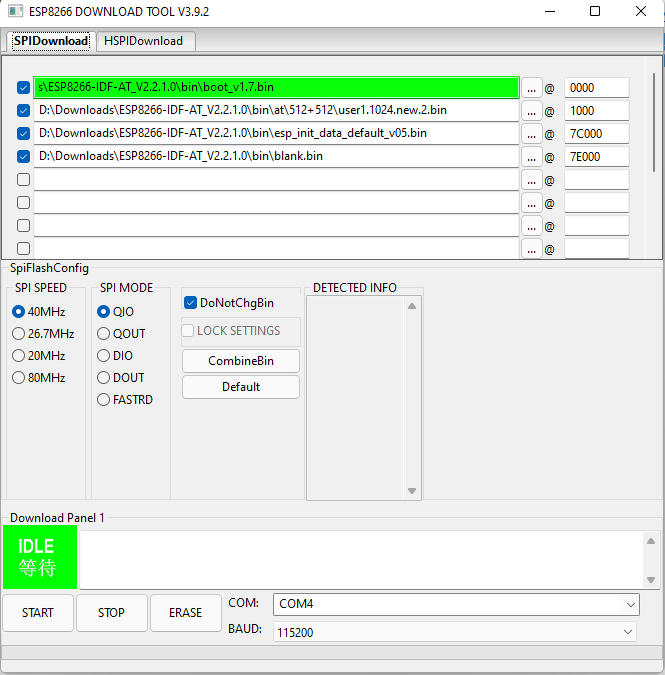Click the STOP button
Screen dimensions: 665x675
[111, 613]
